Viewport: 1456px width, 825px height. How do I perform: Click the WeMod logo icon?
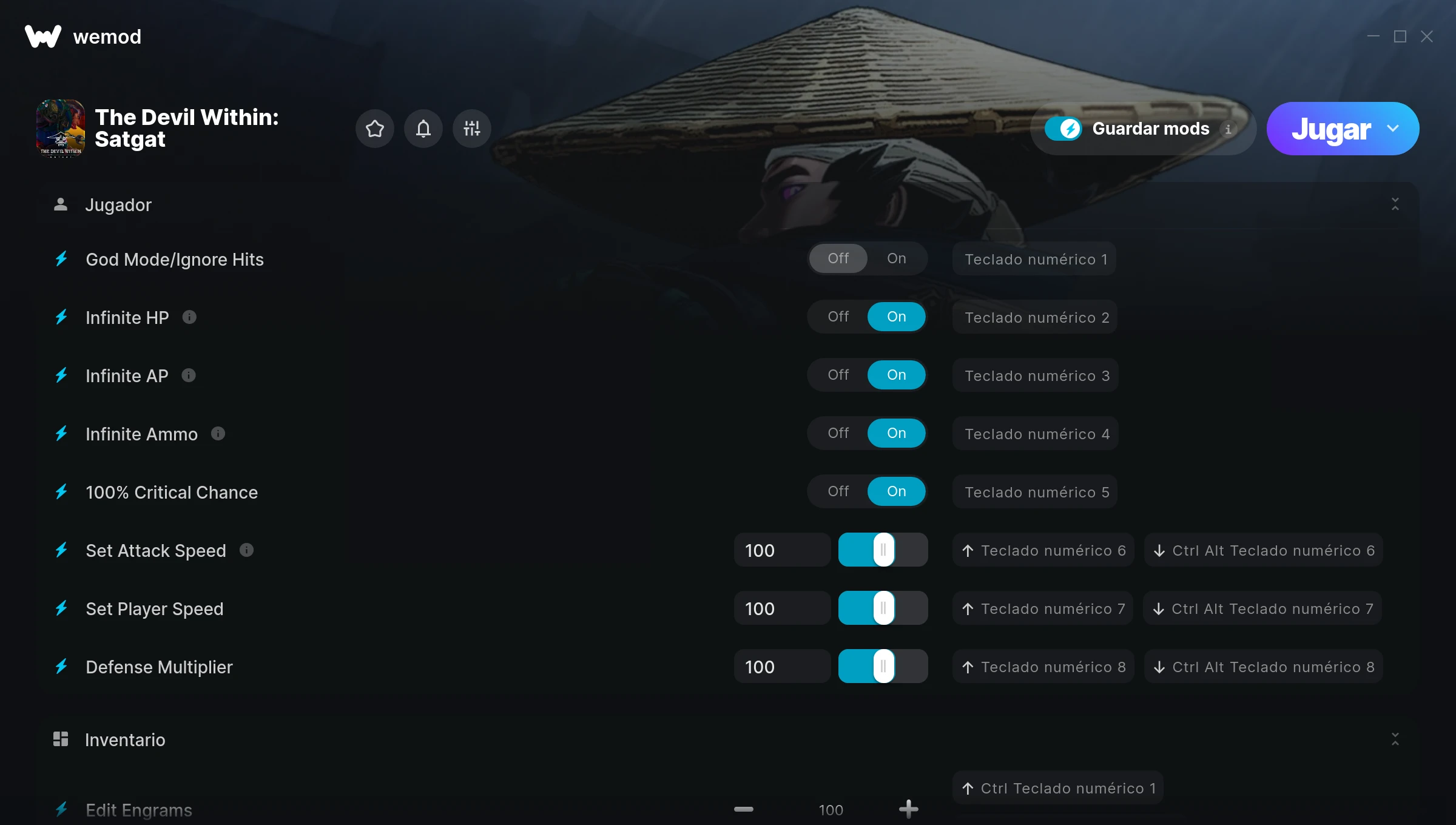43,36
